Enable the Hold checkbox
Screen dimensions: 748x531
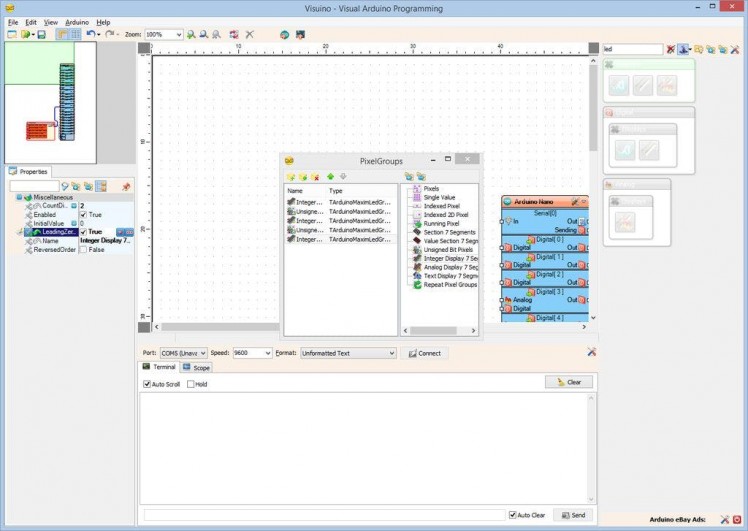tap(189, 384)
